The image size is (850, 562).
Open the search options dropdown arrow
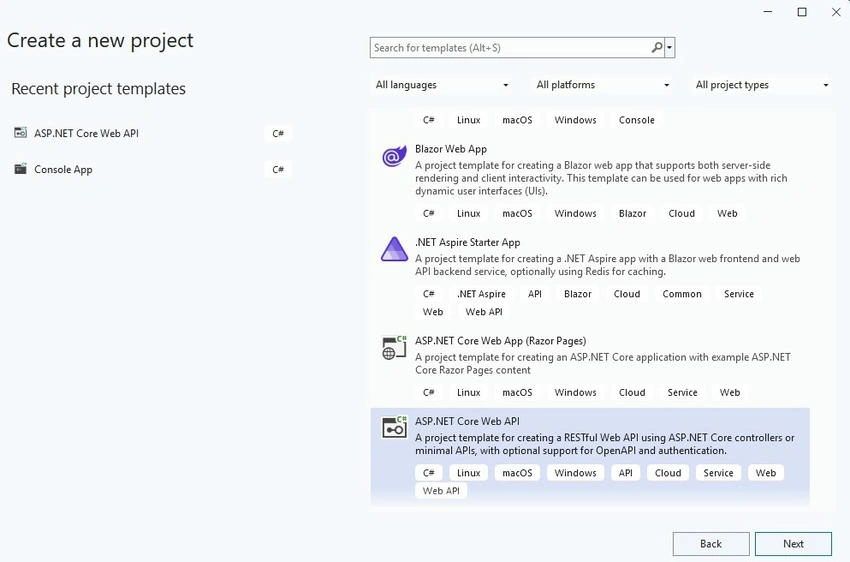tap(670, 48)
